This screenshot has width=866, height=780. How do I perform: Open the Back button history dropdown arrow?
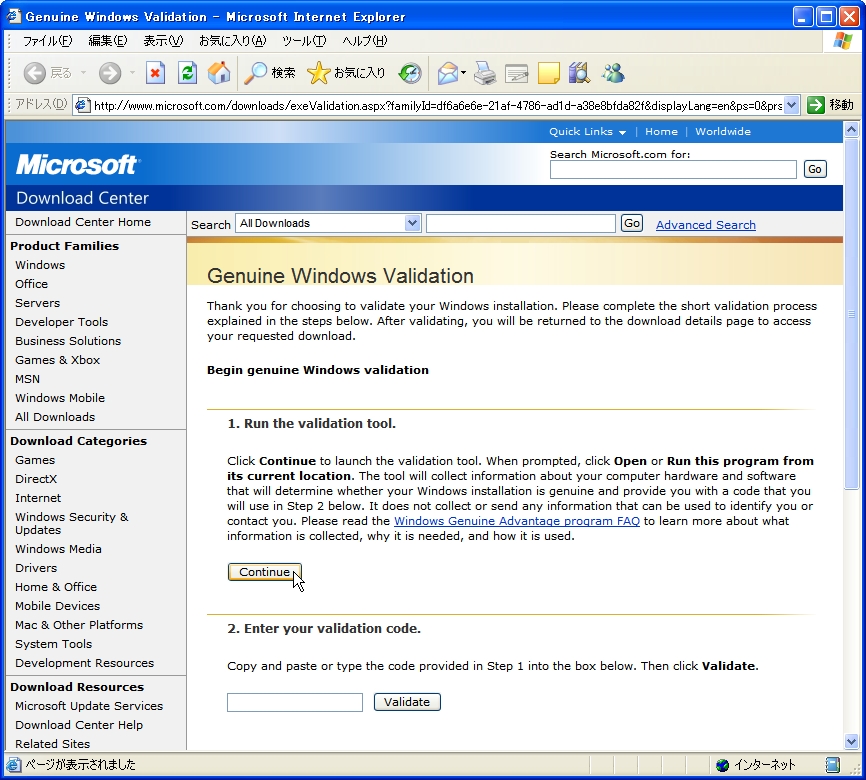tap(83, 73)
